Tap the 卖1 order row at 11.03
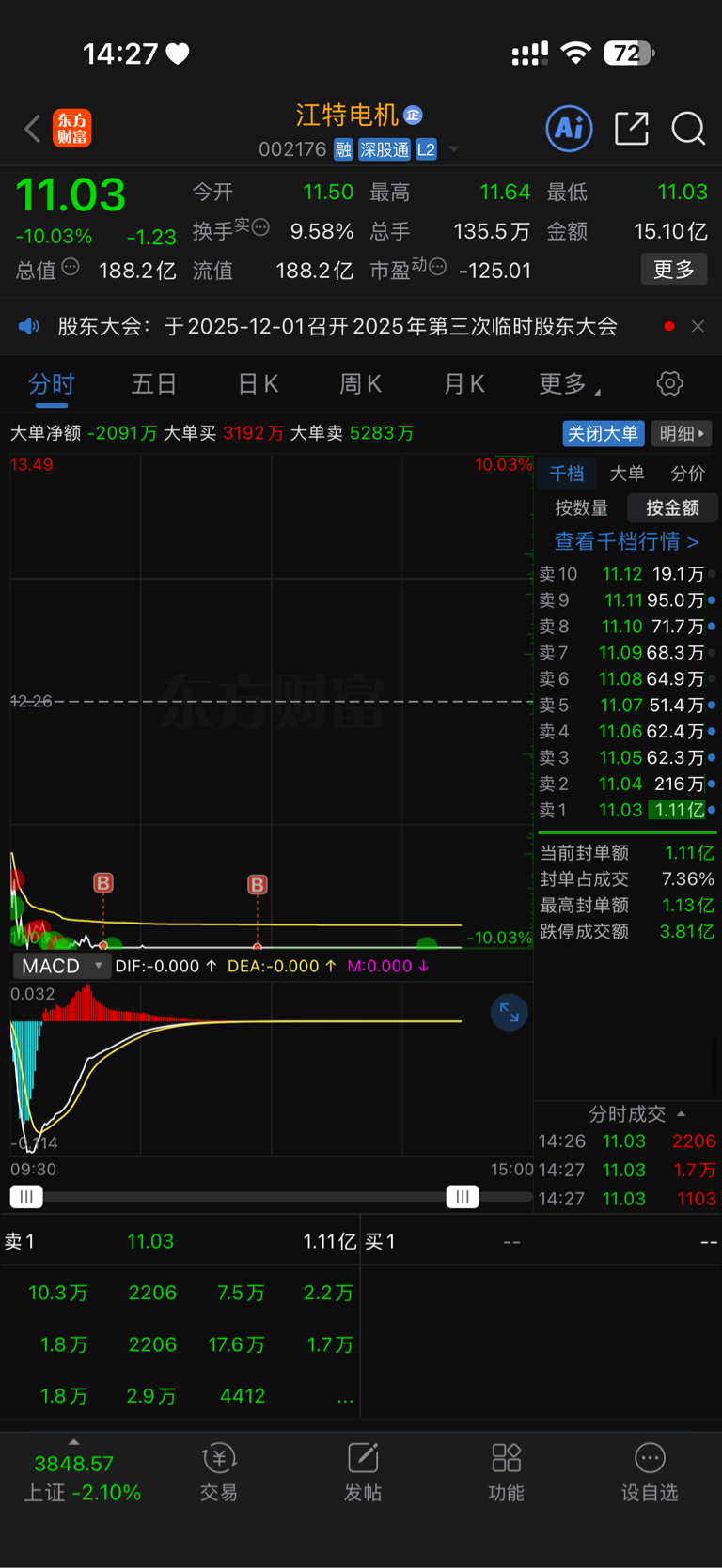This screenshot has height=1568, width=722. click(x=626, y=810)
